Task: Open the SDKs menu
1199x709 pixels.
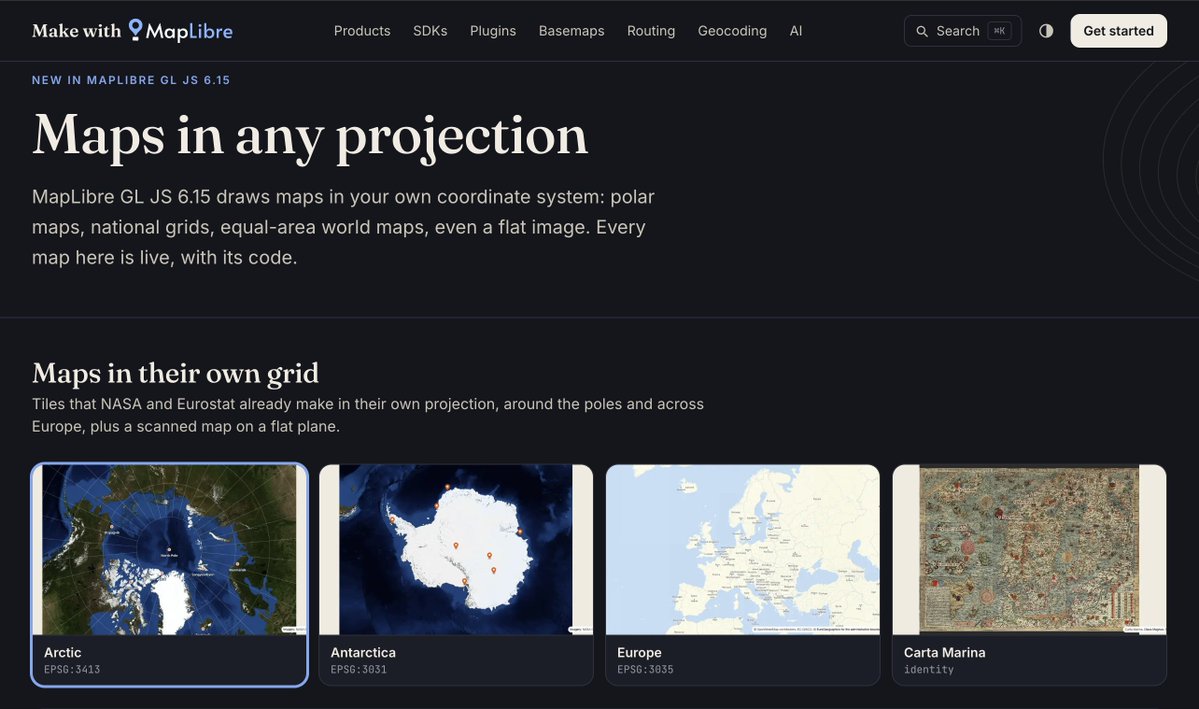Action: point(430,31)
